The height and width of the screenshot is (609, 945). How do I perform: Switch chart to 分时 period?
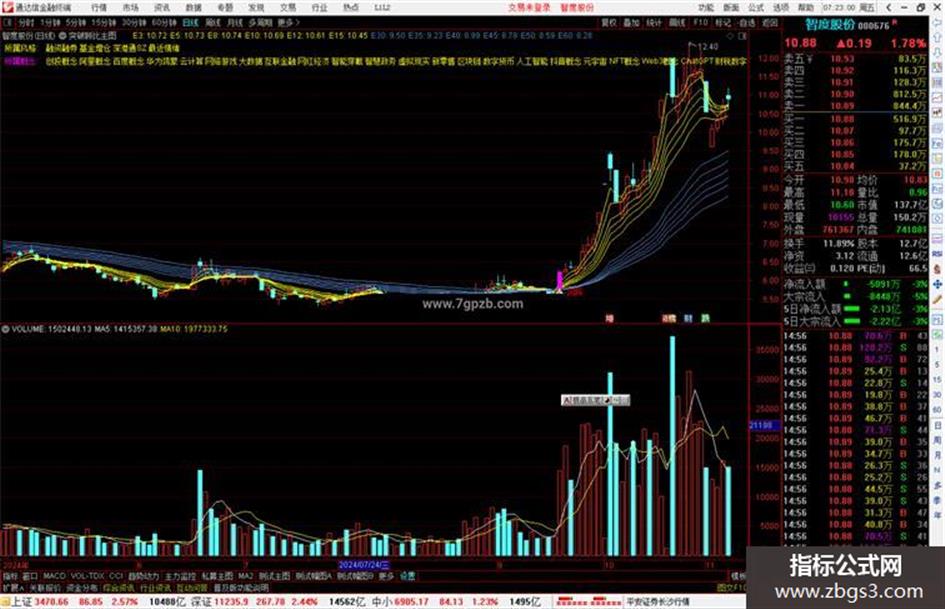point(26,22)
